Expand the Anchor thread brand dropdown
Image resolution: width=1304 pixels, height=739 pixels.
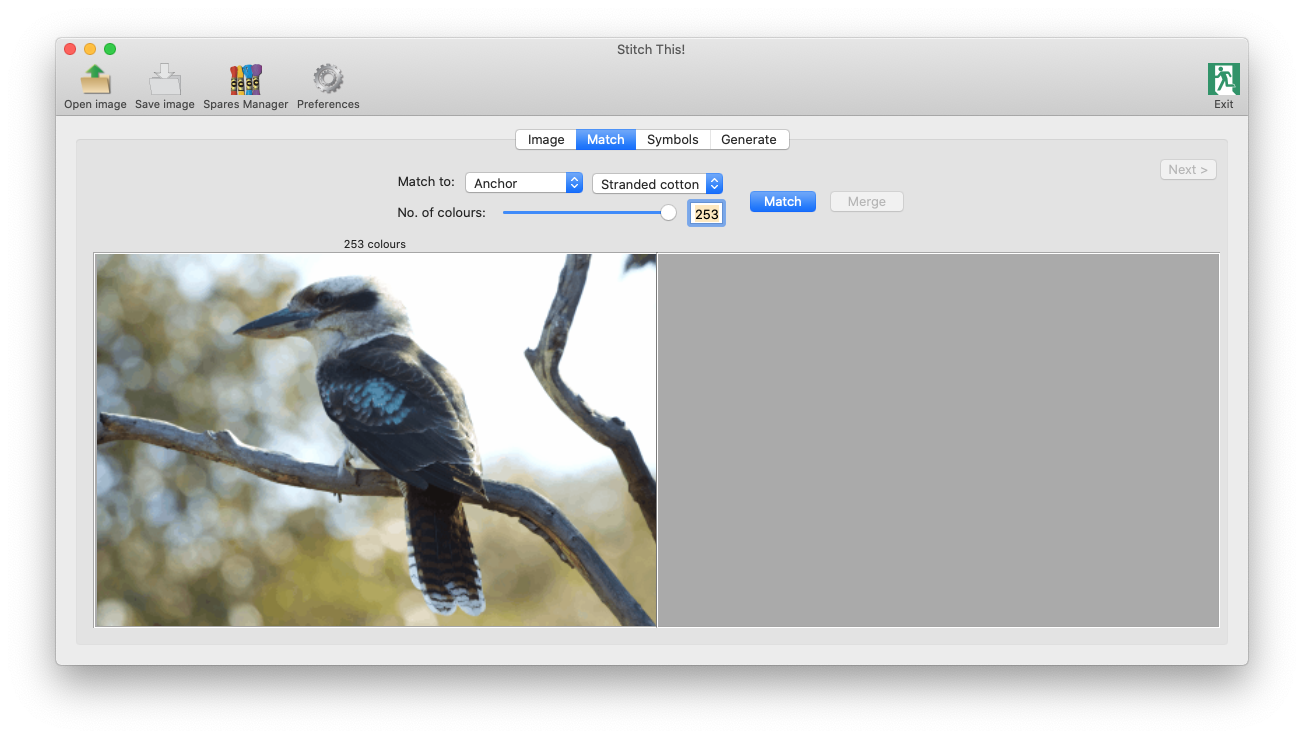[x=524, y=184]
